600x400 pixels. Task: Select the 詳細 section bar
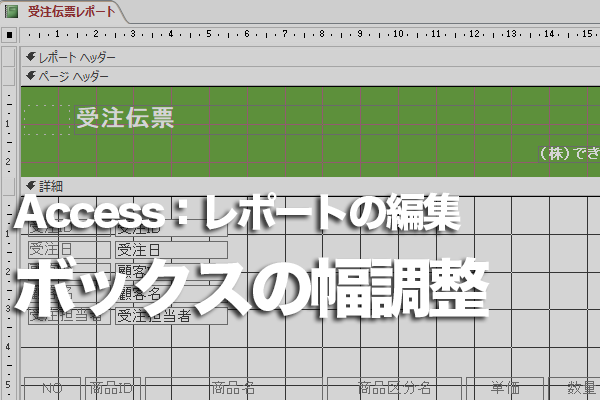tap(310, 186)
